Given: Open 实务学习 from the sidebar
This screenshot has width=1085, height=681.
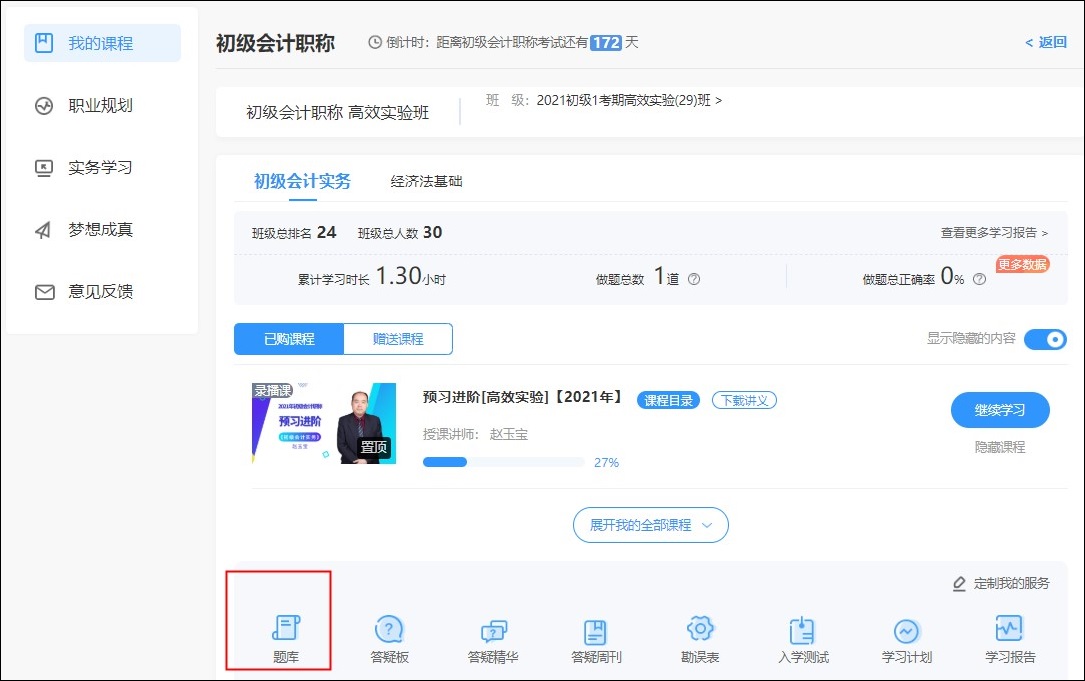Looking at the screenshot, I should pyautogui.click(x=101, y=167).
